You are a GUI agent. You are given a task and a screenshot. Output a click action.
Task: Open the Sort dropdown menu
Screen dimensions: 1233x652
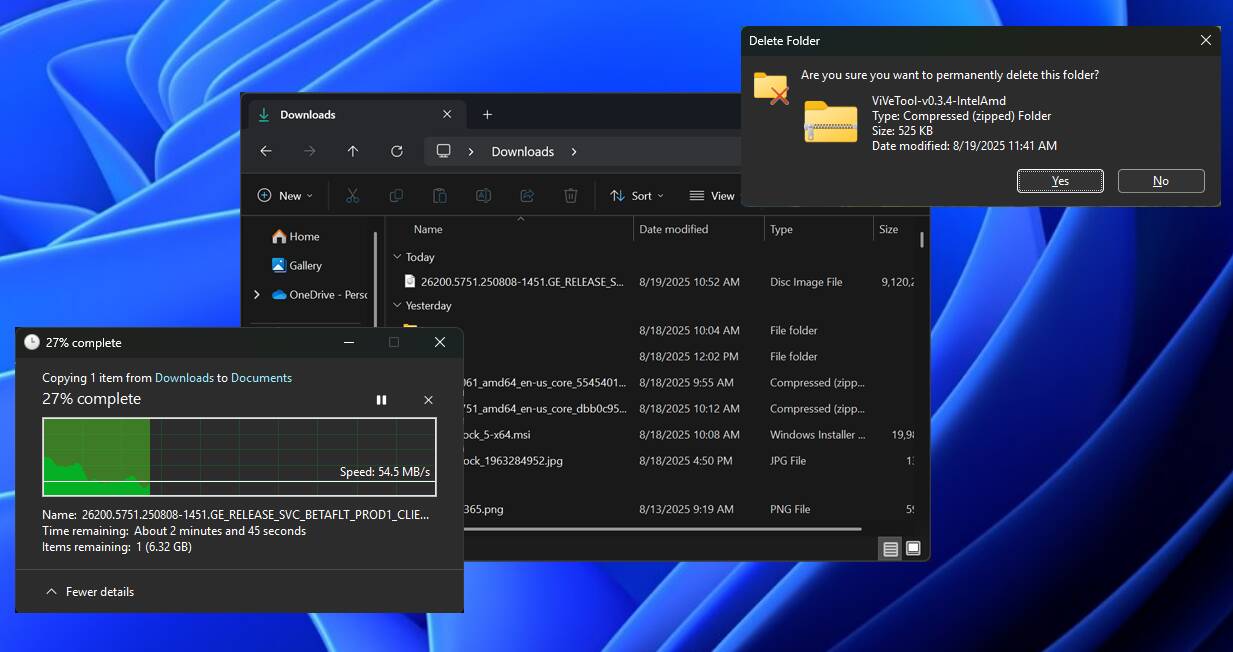pos(636,195)
